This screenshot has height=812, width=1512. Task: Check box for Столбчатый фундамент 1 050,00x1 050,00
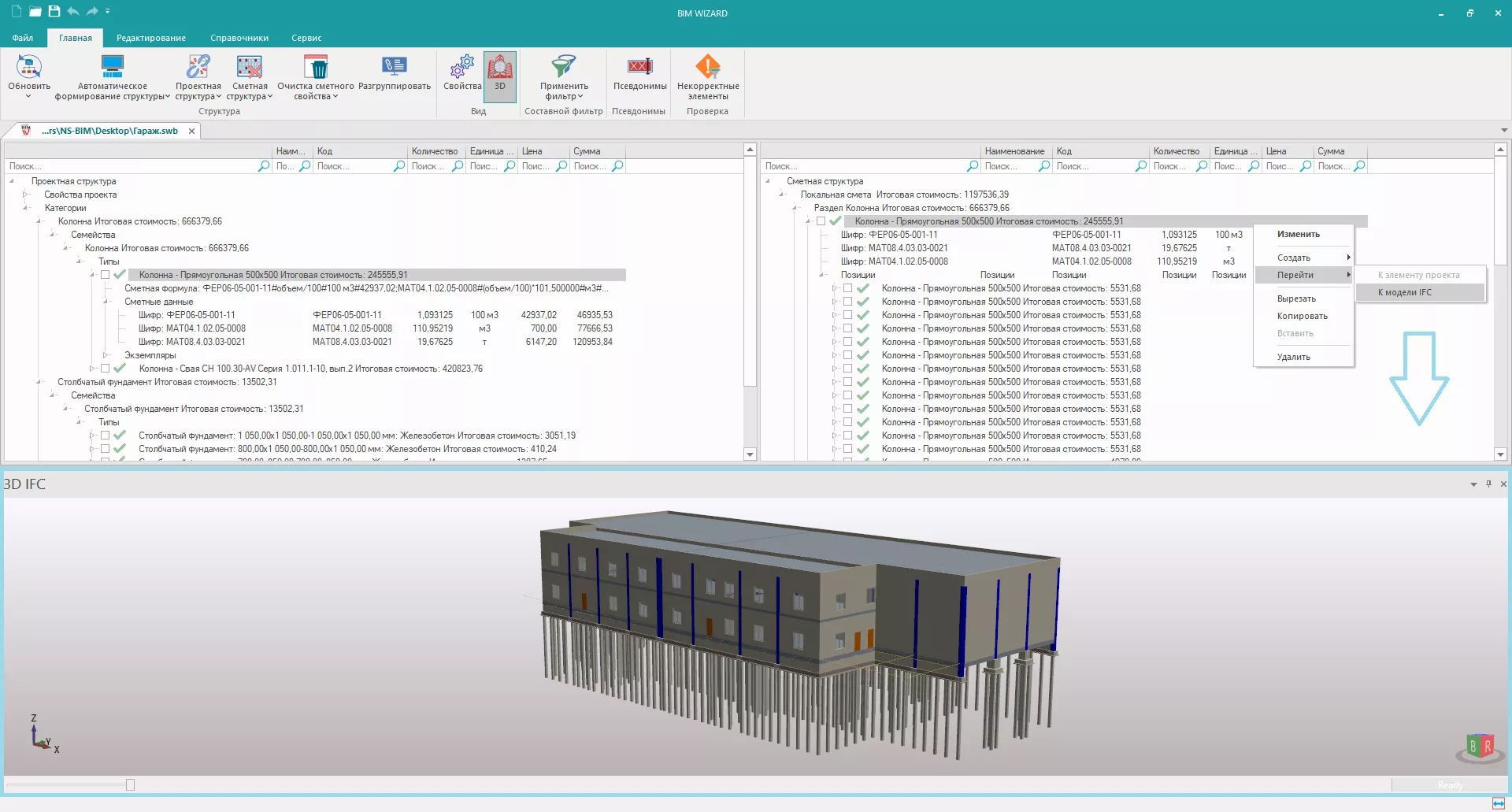(105, 436)
